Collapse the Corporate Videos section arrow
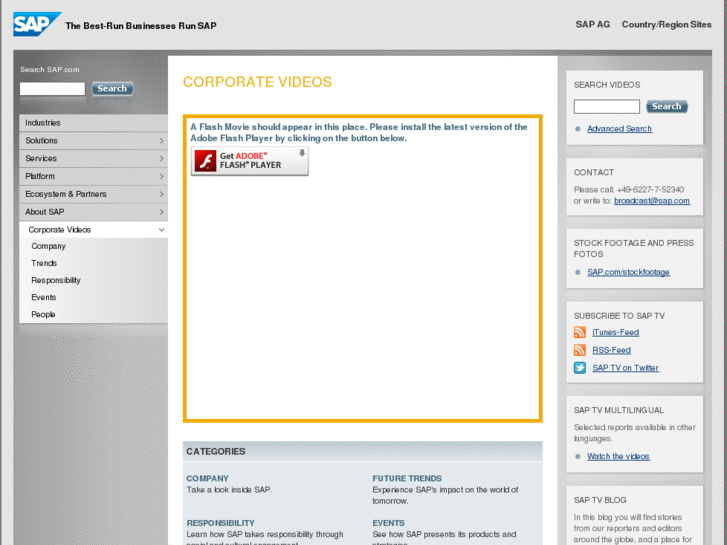The width and height of the screenshot is (727, 545). 161,230
